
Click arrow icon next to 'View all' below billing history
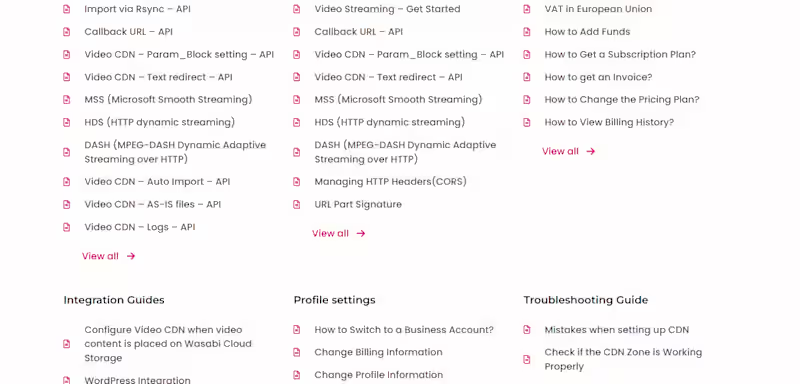[x=591, y=151]
